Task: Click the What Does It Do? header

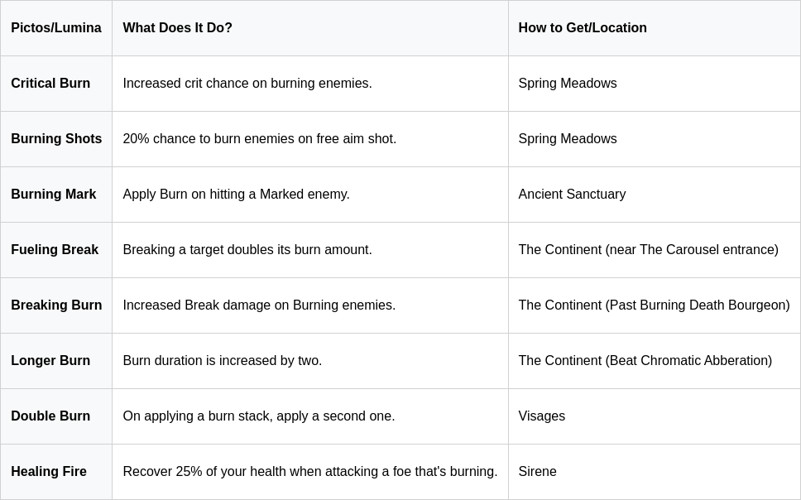Action: click(x=177, y=28)
